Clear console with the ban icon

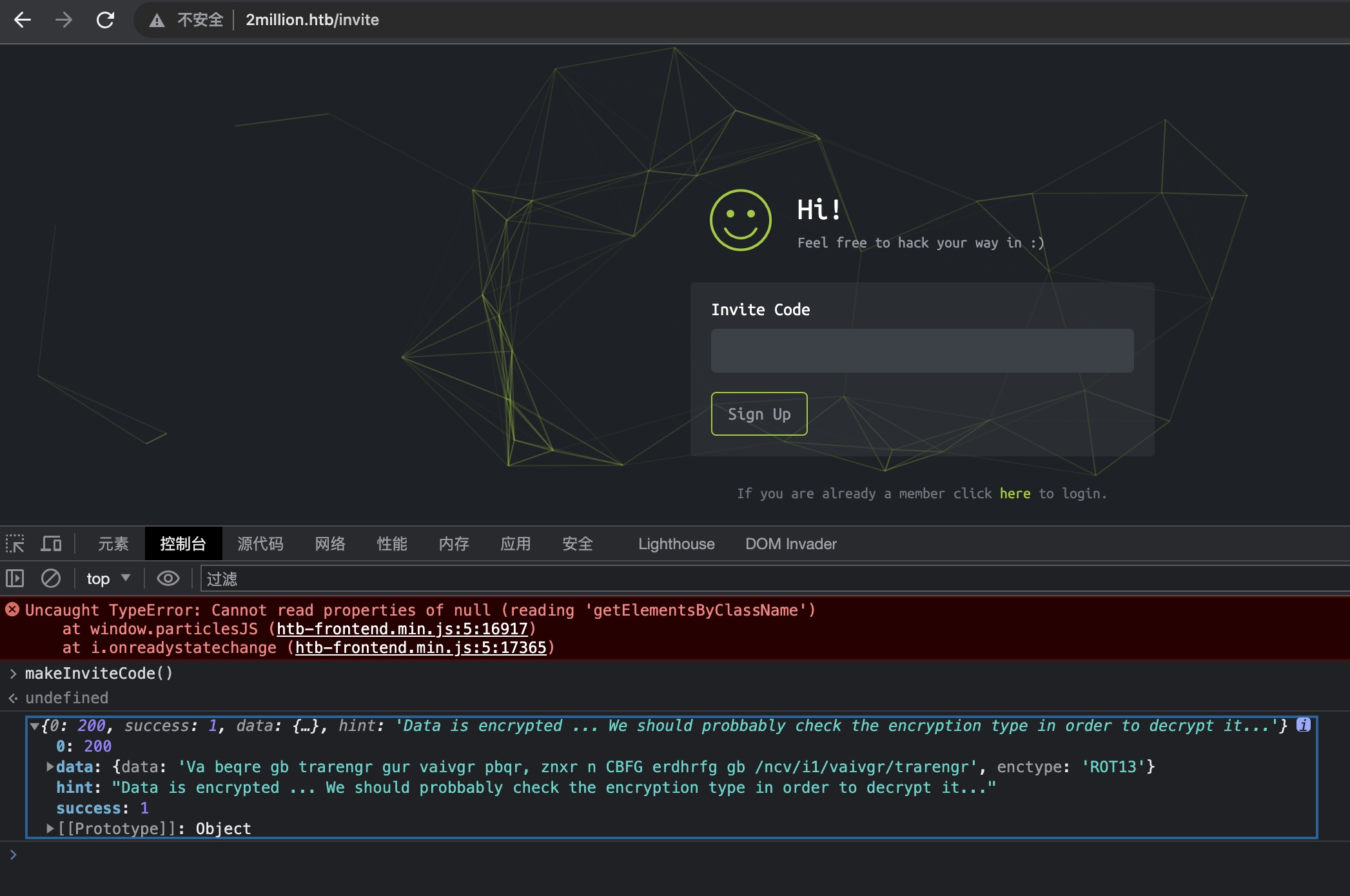(x=51, y=578)
